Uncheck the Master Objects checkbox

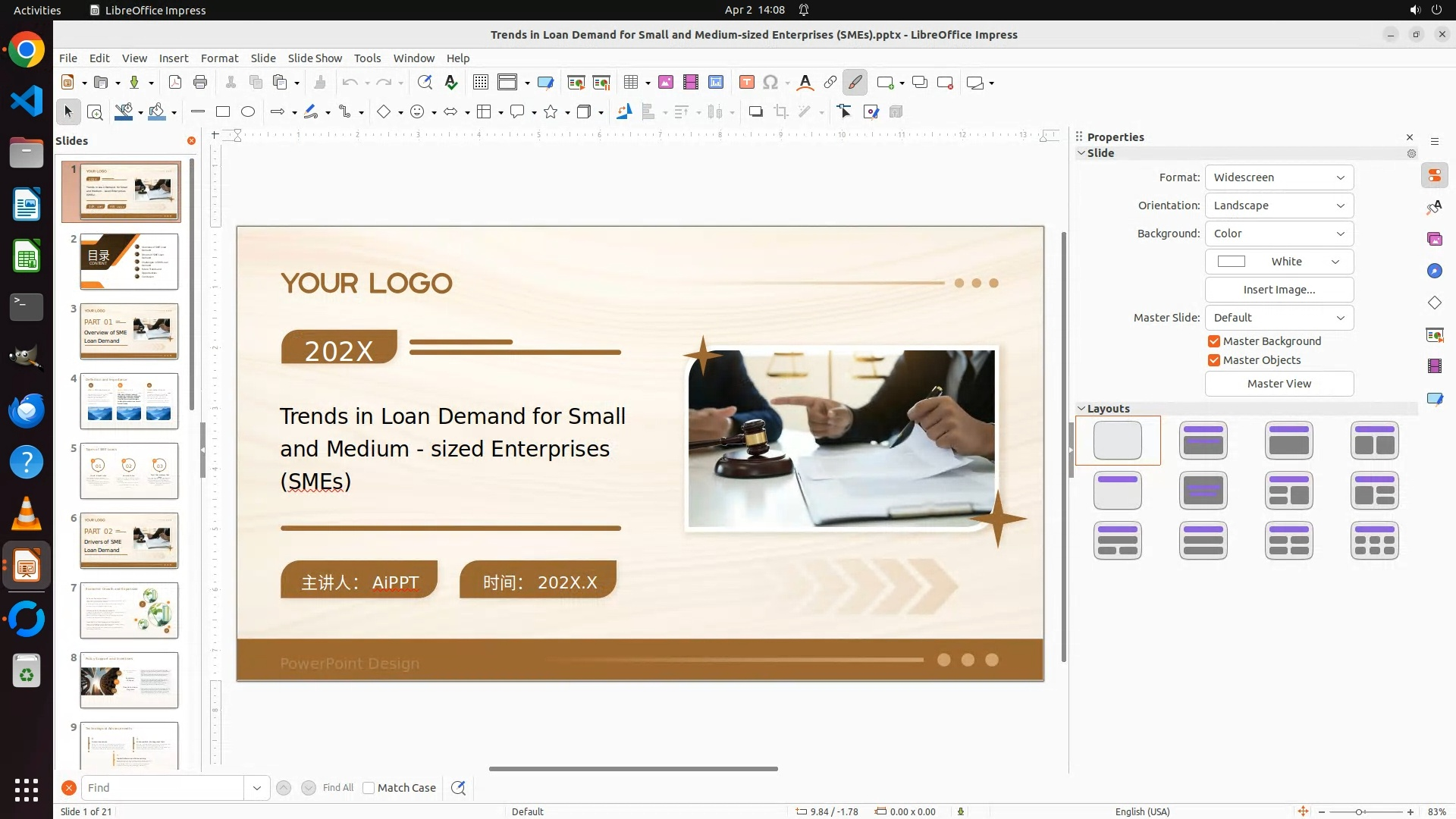pos(1214,360)
